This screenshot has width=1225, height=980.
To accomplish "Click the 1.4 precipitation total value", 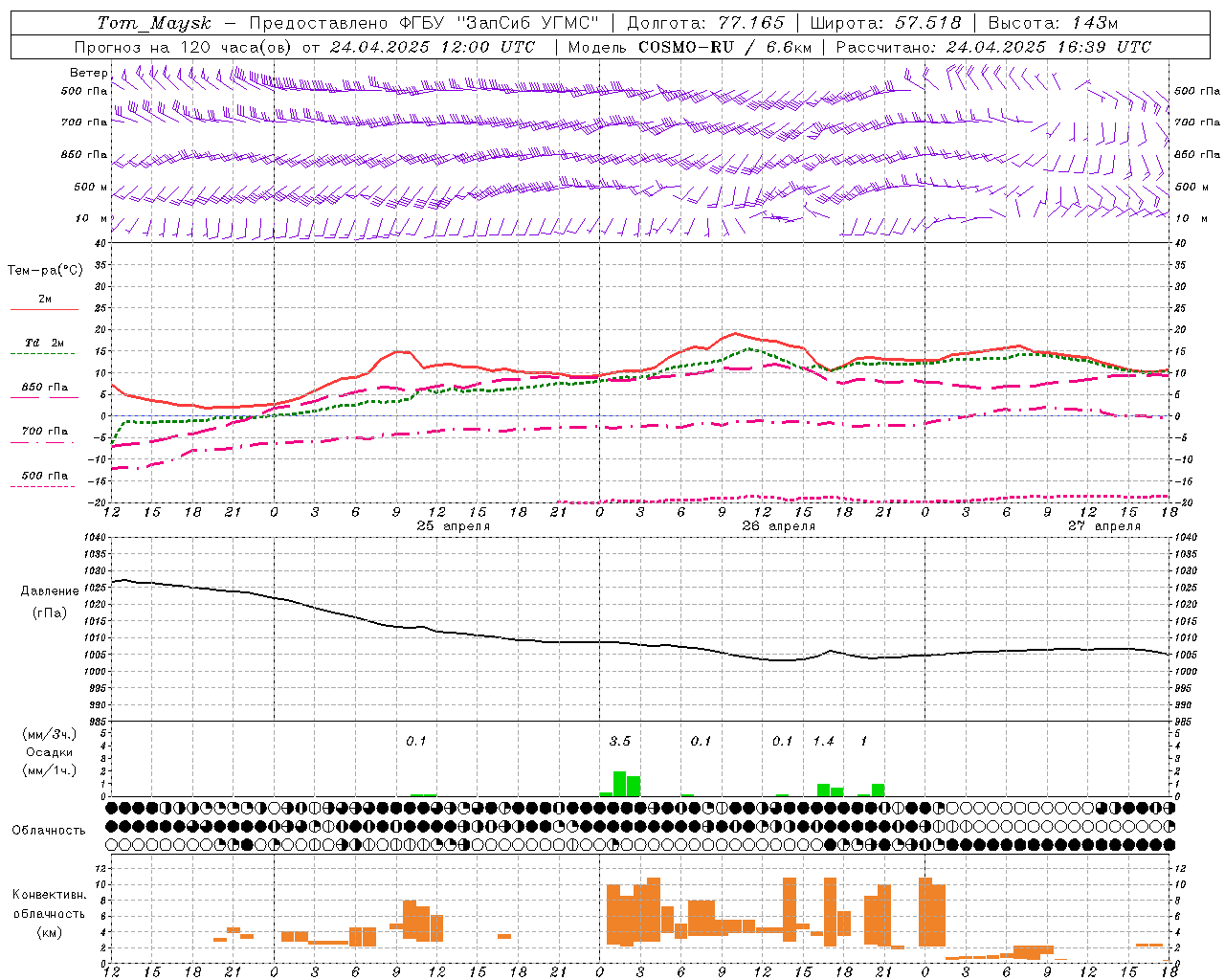I will tap(824, 741).
